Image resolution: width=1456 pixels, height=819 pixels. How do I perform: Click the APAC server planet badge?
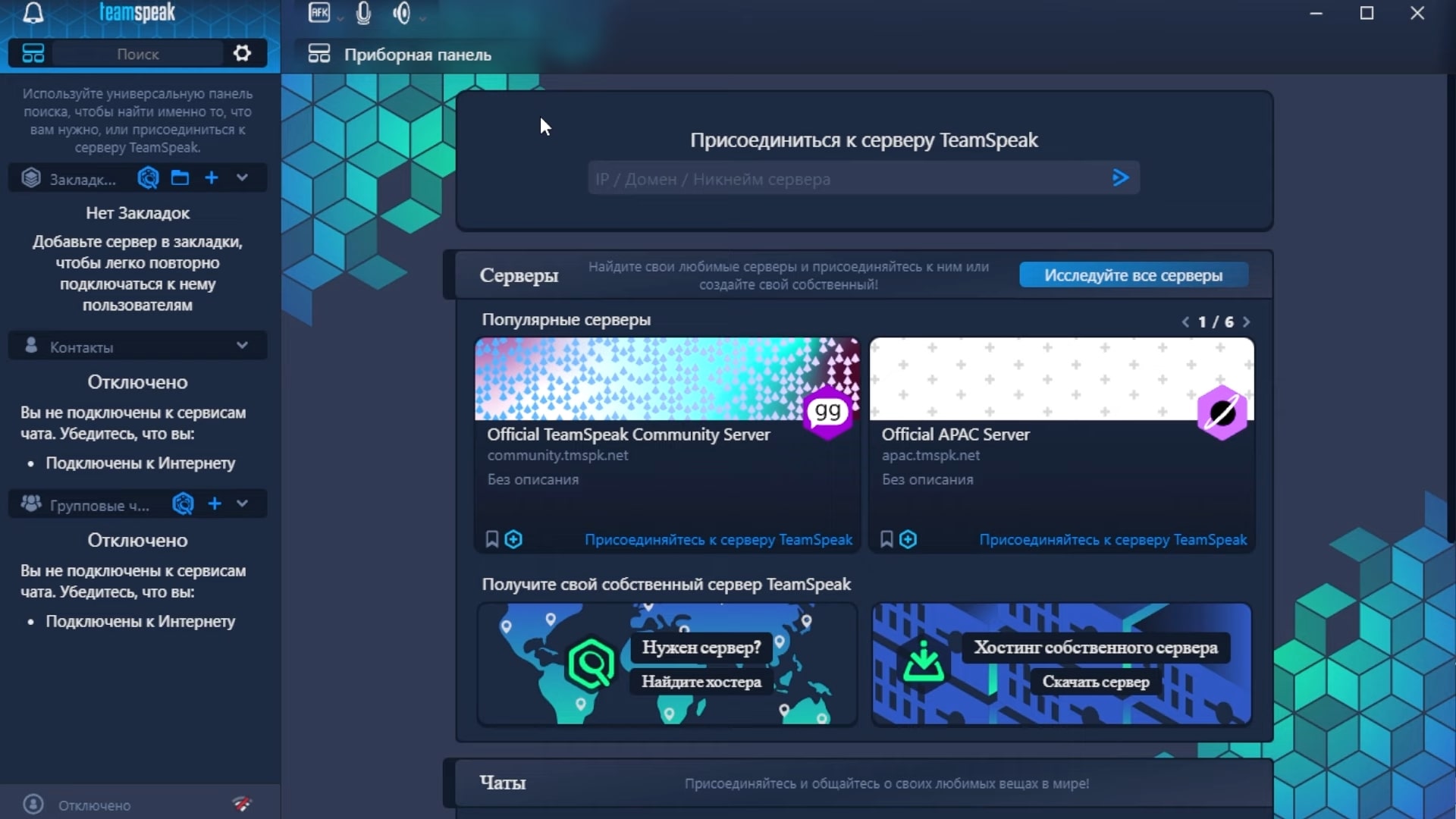[x=1222, y=413]
